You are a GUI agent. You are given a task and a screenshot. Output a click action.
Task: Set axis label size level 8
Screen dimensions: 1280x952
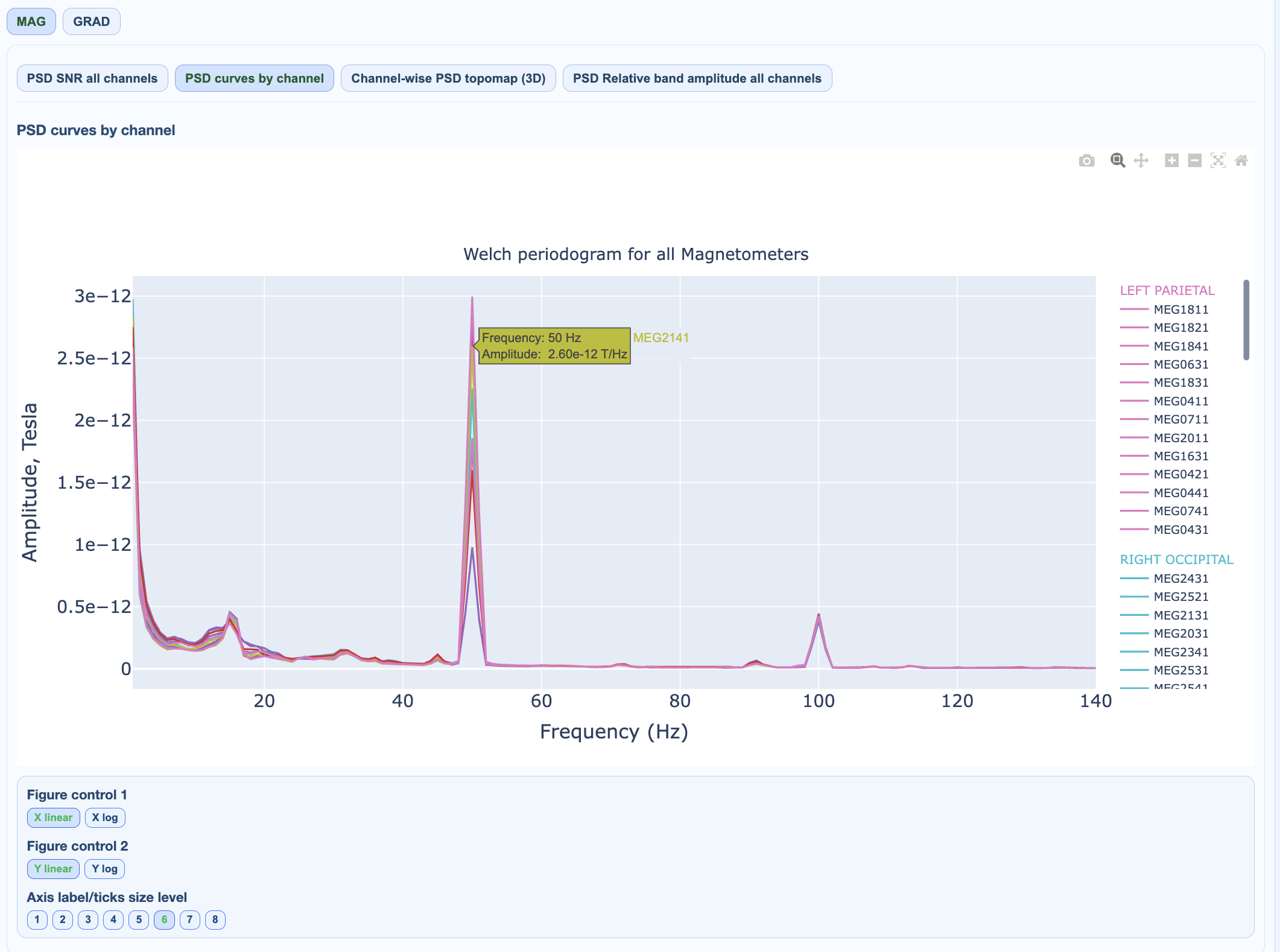(215, 919)
